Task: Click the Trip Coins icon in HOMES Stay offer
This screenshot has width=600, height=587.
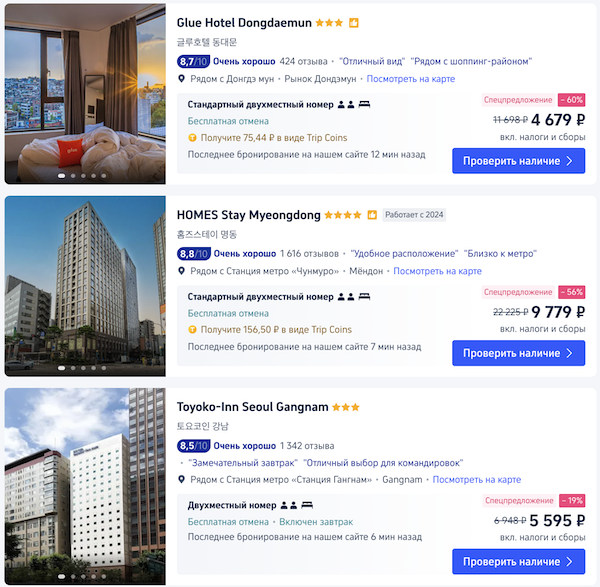Action: point(192,330)
